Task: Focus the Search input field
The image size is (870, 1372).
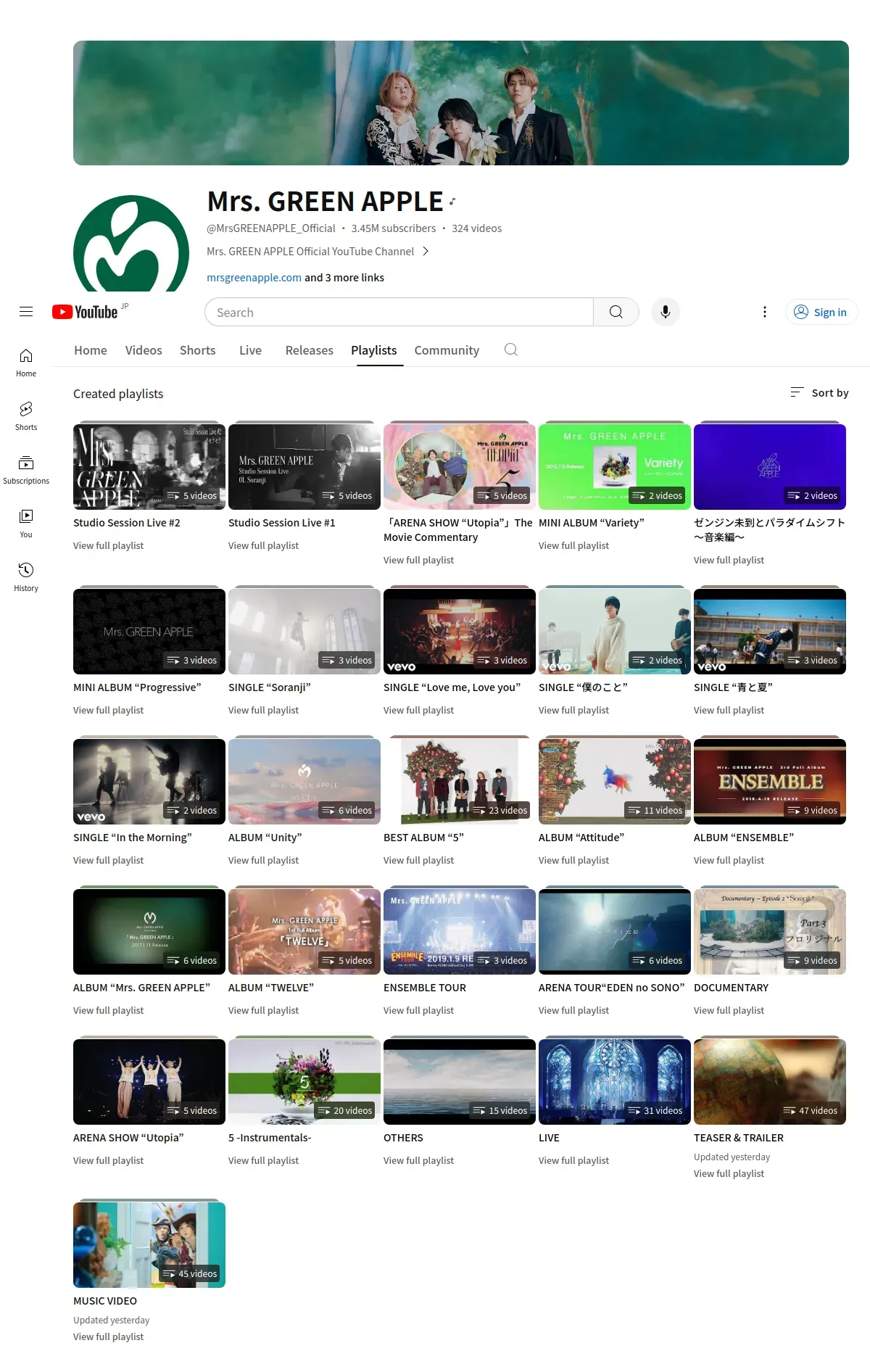Action: coord(399,312)
